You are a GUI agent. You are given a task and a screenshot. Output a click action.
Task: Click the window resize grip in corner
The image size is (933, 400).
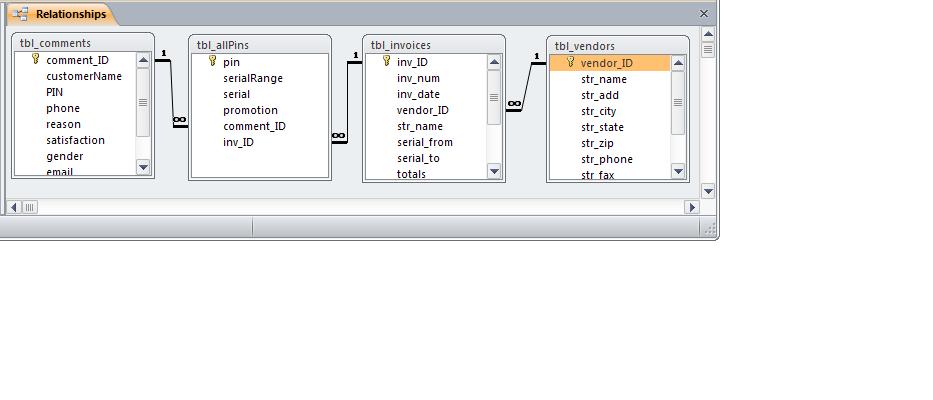709,228
